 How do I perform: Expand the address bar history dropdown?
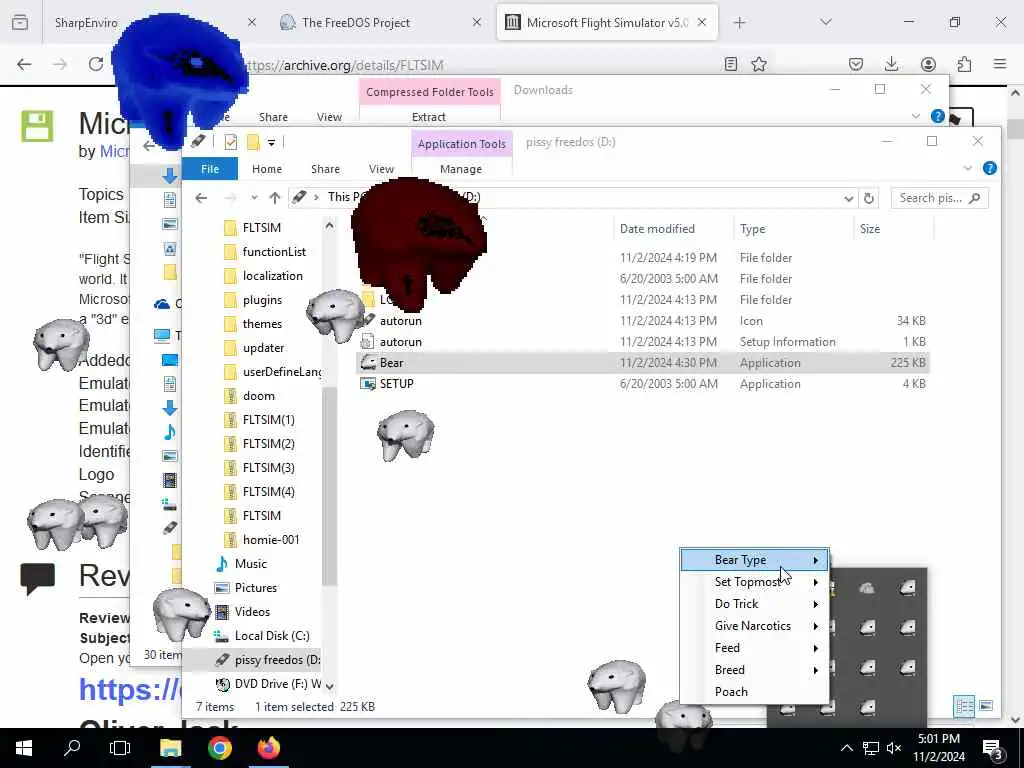pyautogui.click(x=848, y=198)
